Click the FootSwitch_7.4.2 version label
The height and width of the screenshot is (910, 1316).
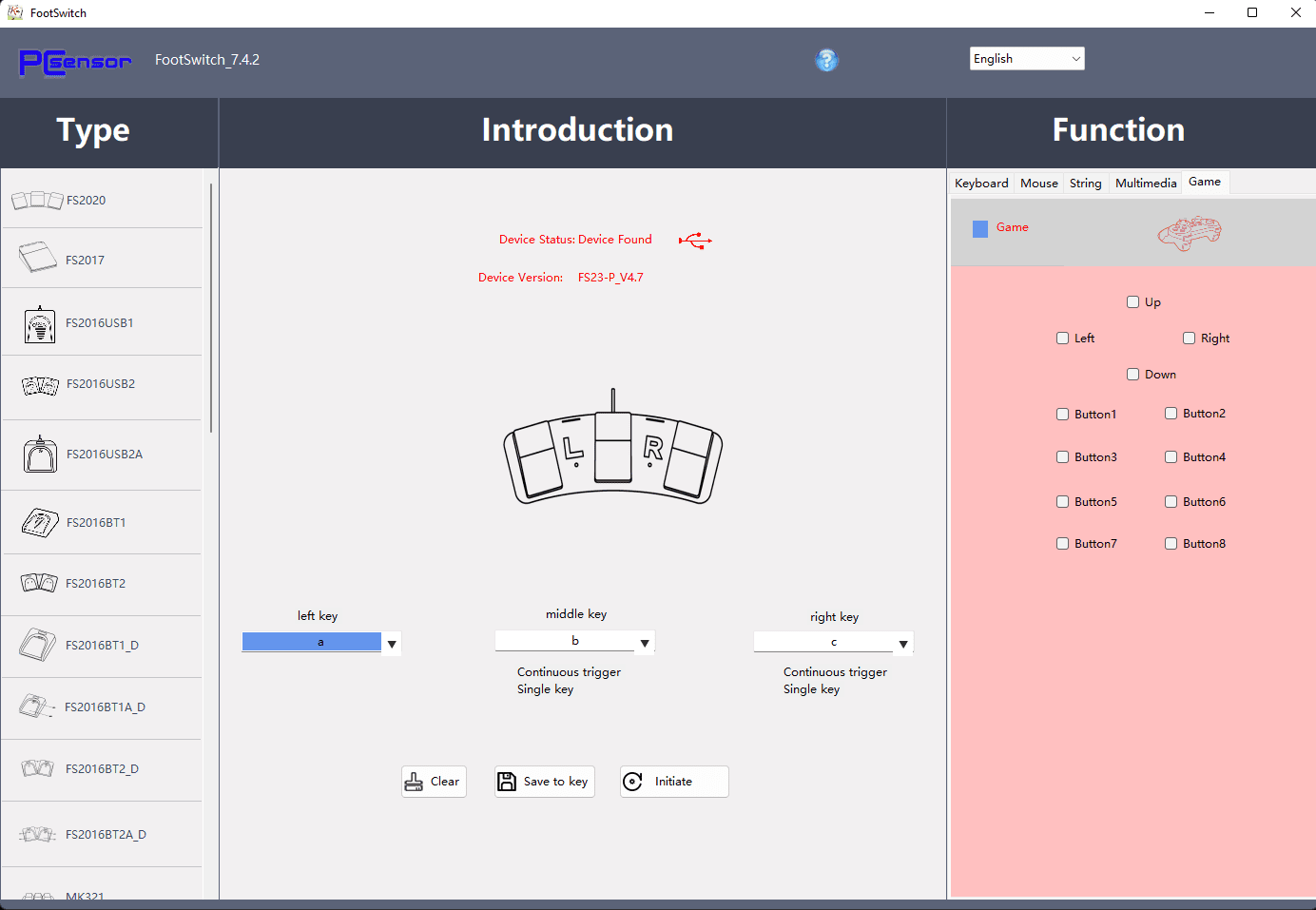207,60
